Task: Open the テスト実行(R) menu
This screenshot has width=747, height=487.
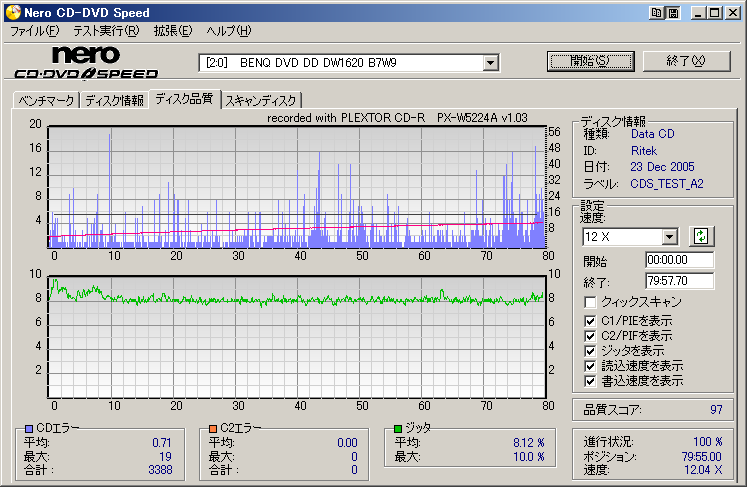Action: [106, 31]
